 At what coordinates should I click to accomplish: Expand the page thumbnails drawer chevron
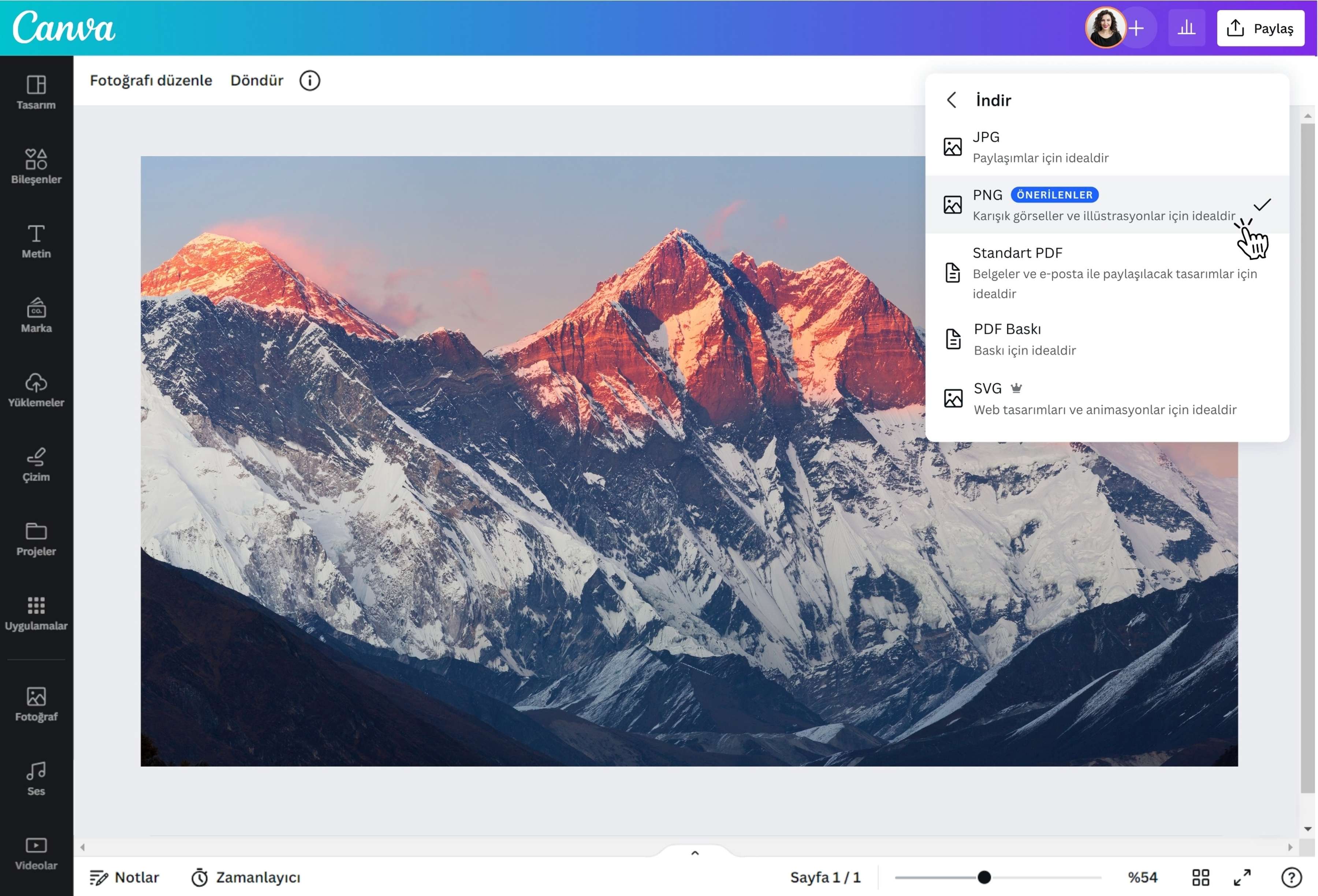695,853
